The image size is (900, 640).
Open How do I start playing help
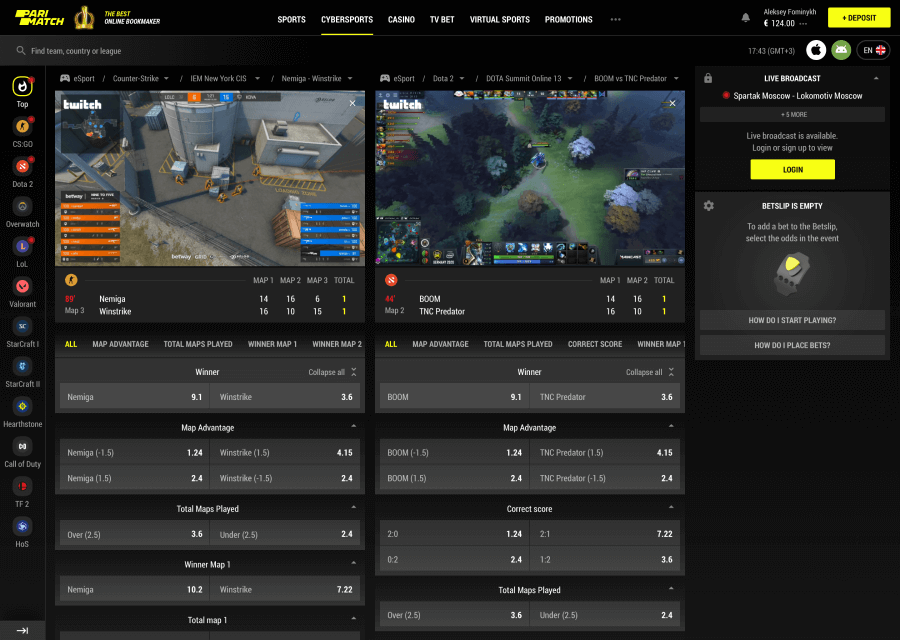coord(792,320)
